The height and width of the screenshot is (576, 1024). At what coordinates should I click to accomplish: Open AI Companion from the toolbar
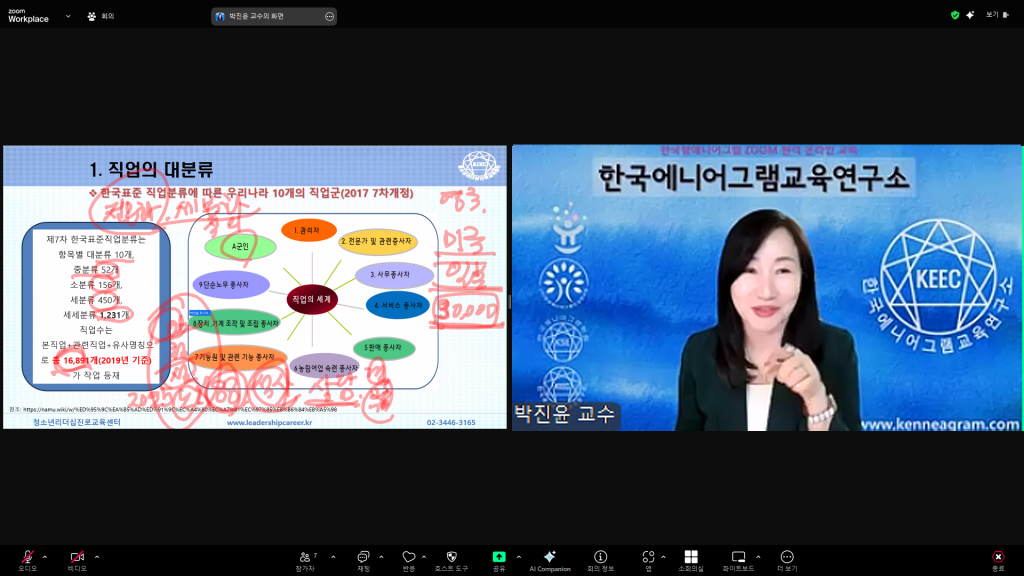[x=550, y=560]
